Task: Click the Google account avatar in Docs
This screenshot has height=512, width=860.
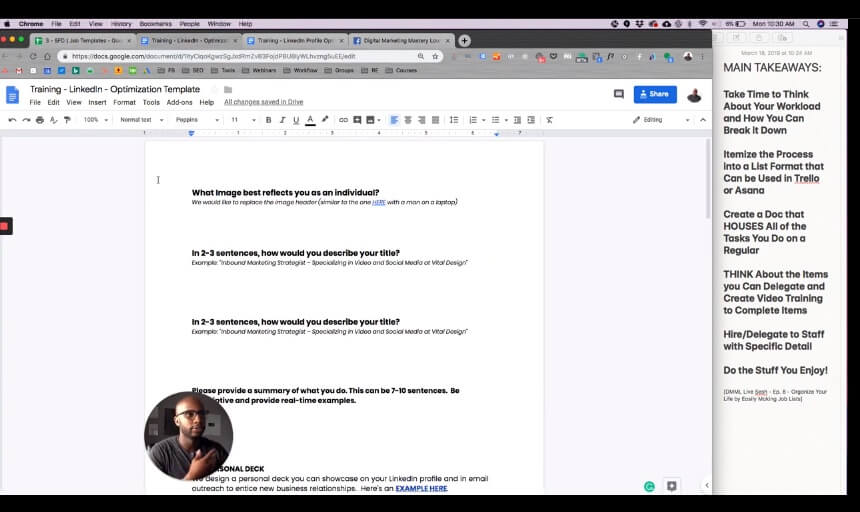Action: pyautogui.click(x=694, y=95)
